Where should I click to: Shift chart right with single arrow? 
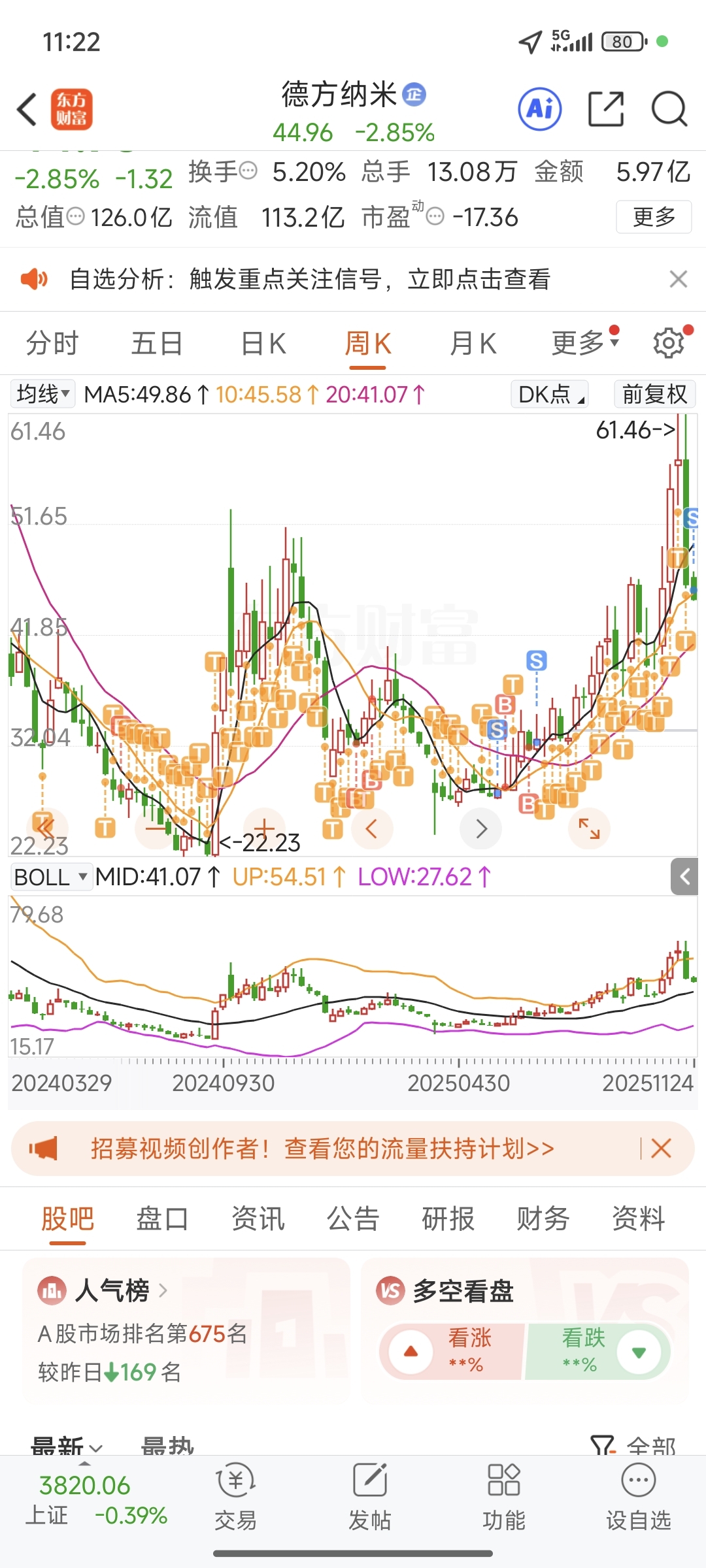[x=481, y=828]
